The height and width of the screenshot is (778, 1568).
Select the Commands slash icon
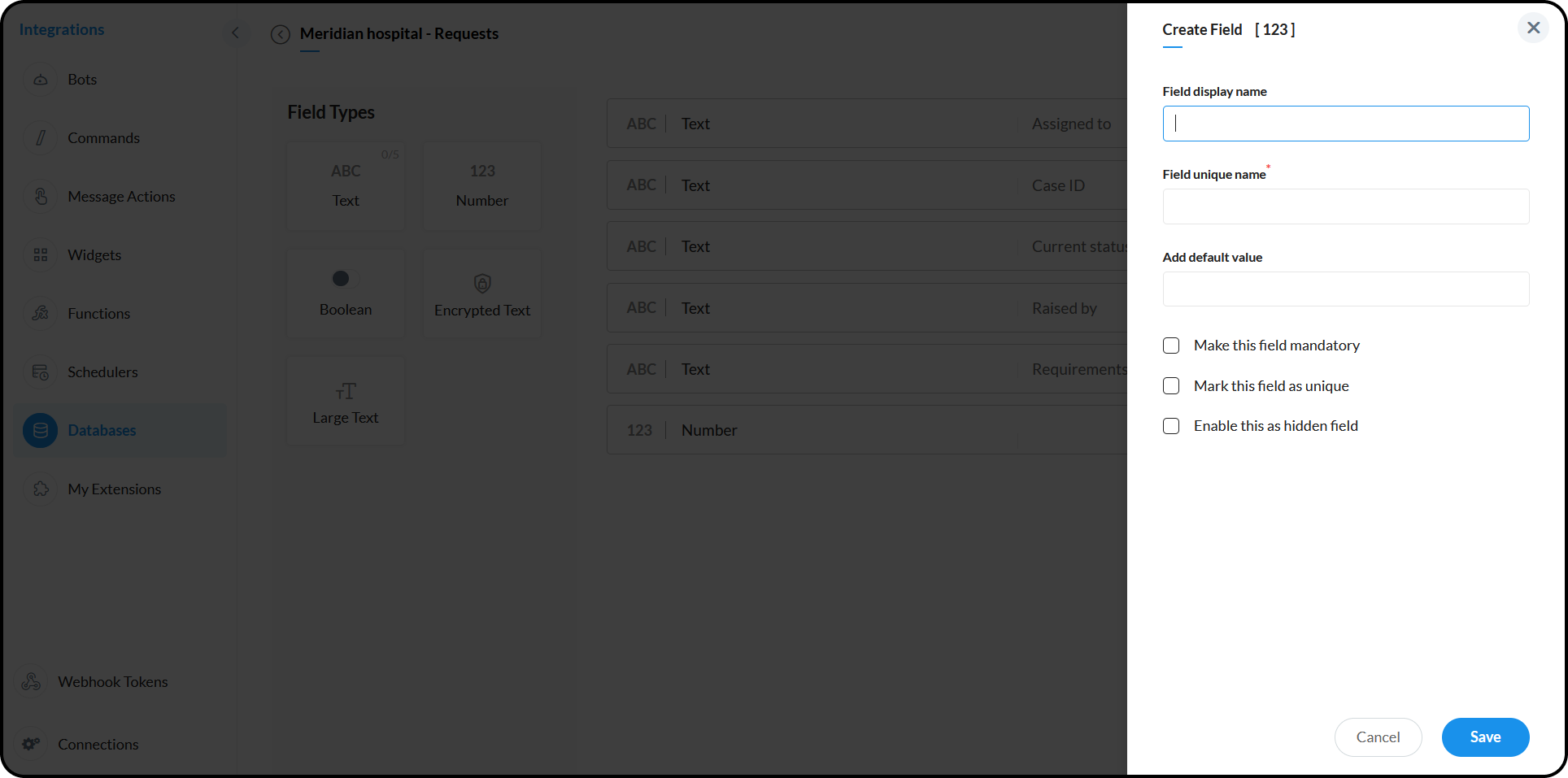tap(41, 138)
